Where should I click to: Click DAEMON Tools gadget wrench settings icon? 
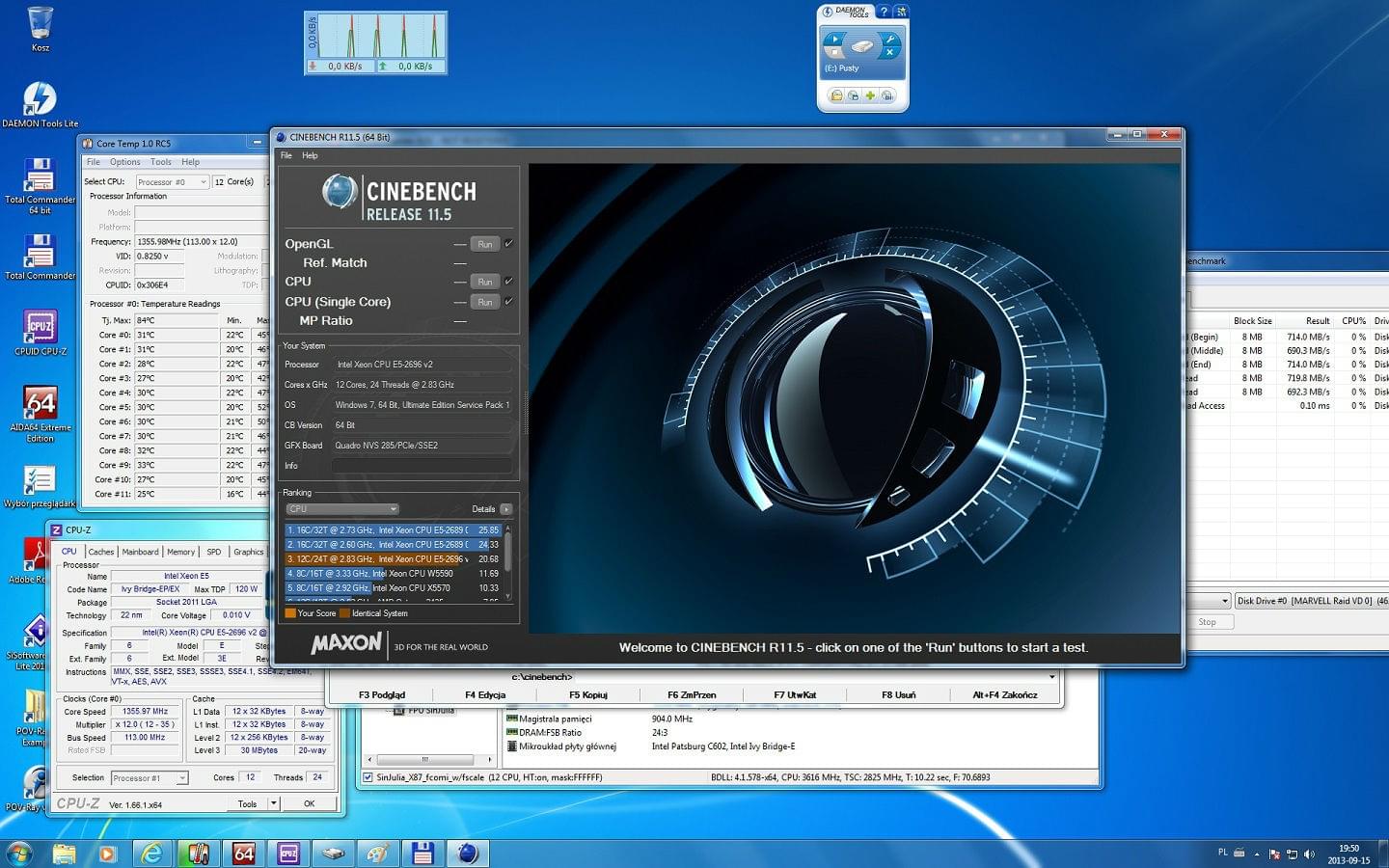(x=890, y=40)
